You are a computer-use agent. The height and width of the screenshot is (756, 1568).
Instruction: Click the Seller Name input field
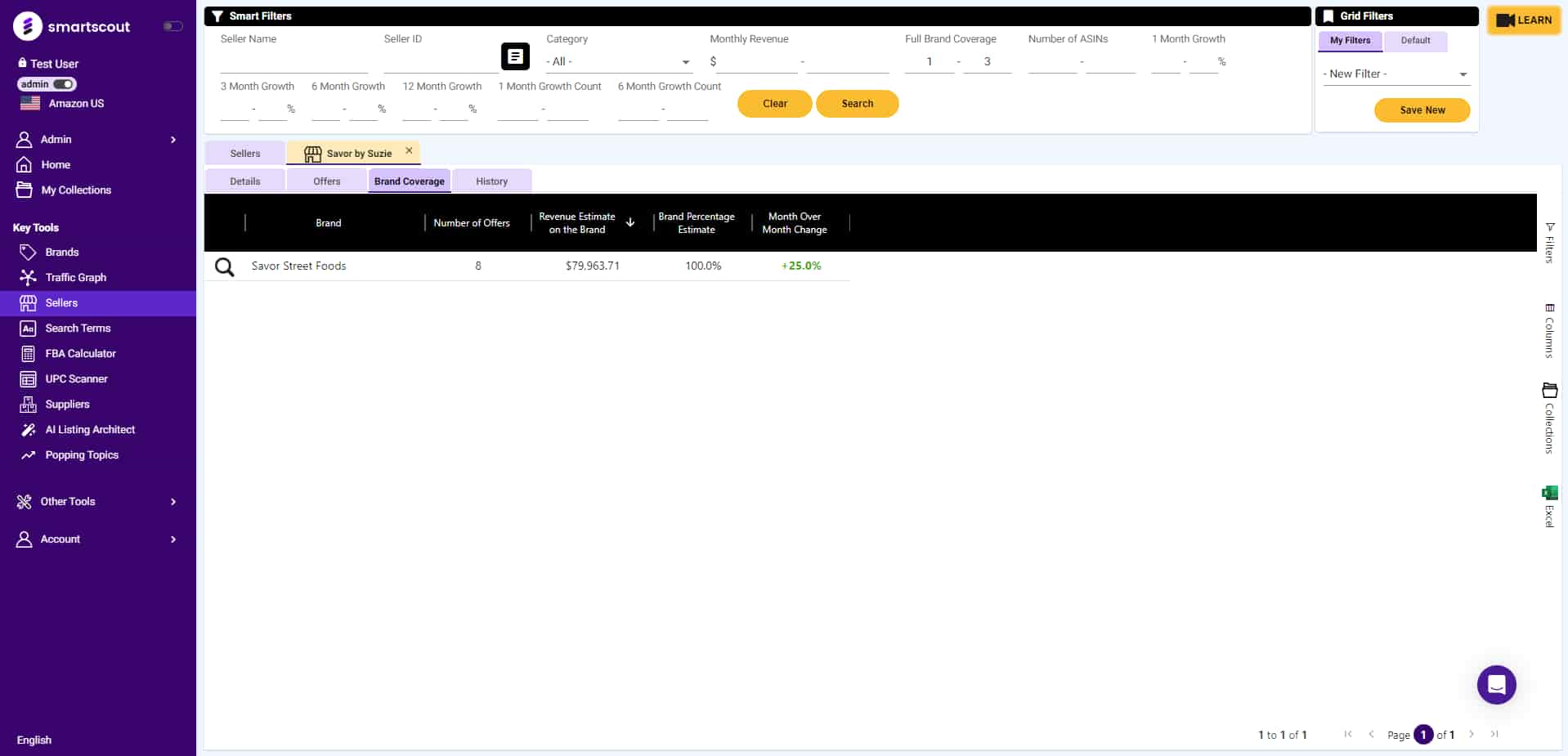293,62
